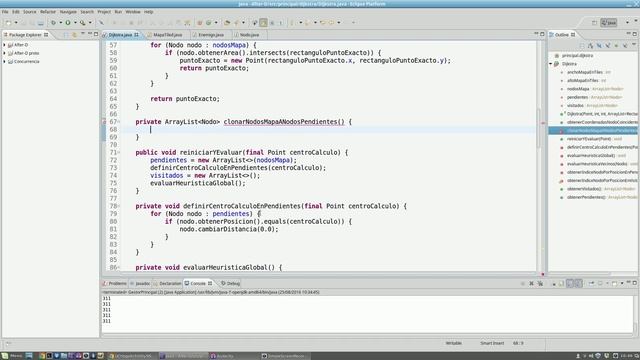Open Outline view menu dropdown

634,45
